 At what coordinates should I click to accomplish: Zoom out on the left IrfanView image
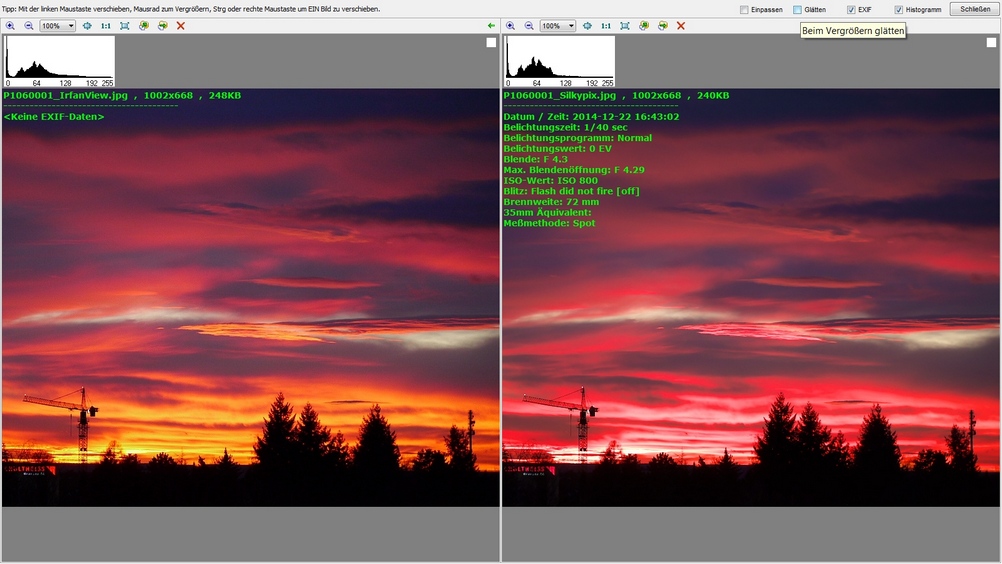coord(29,26)
